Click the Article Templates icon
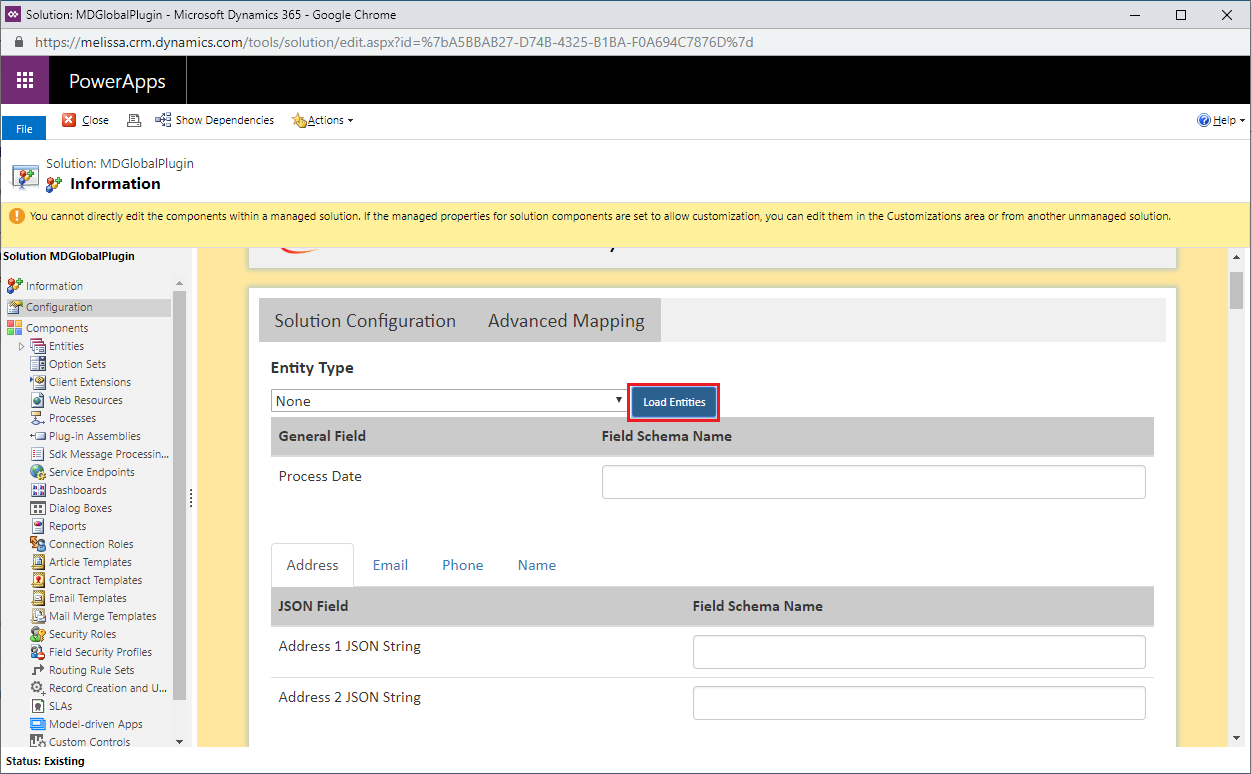This screenshot has height=774, width=1252. coord(38,562)
